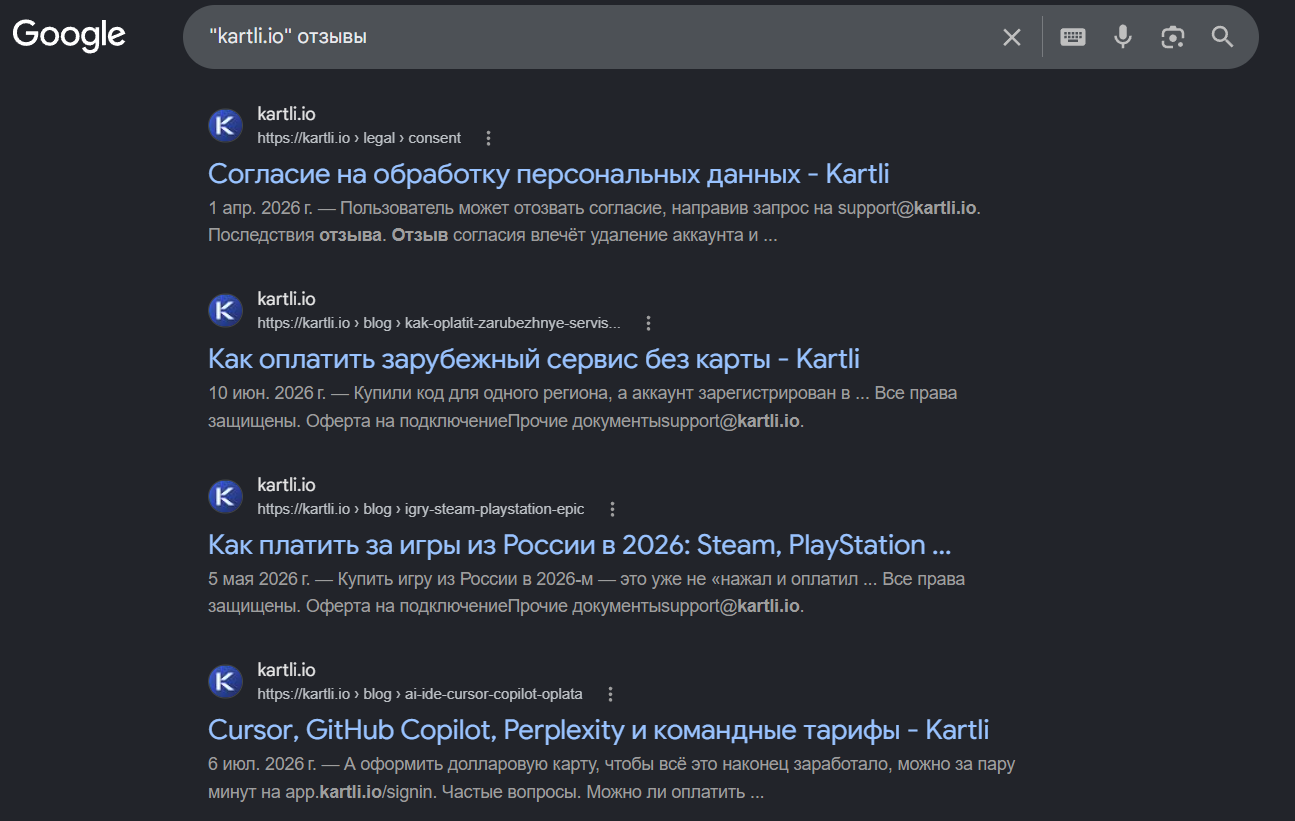Open "Как платить за игры из России в 2026" result
Viewport: 1295px width, 821px height.
pyautogui.click(x=579, y=545)
